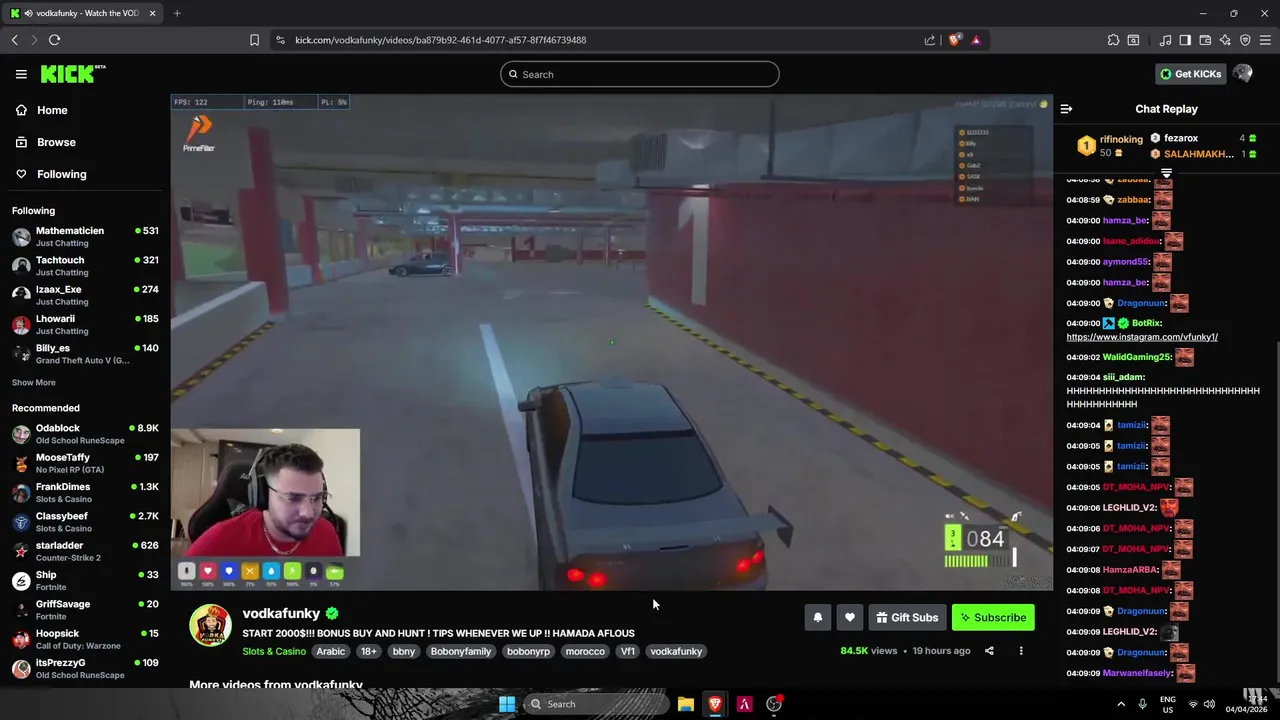Select the 18+ tag
This screenshot has width=1280, height=720.
[x=369, y=651]
